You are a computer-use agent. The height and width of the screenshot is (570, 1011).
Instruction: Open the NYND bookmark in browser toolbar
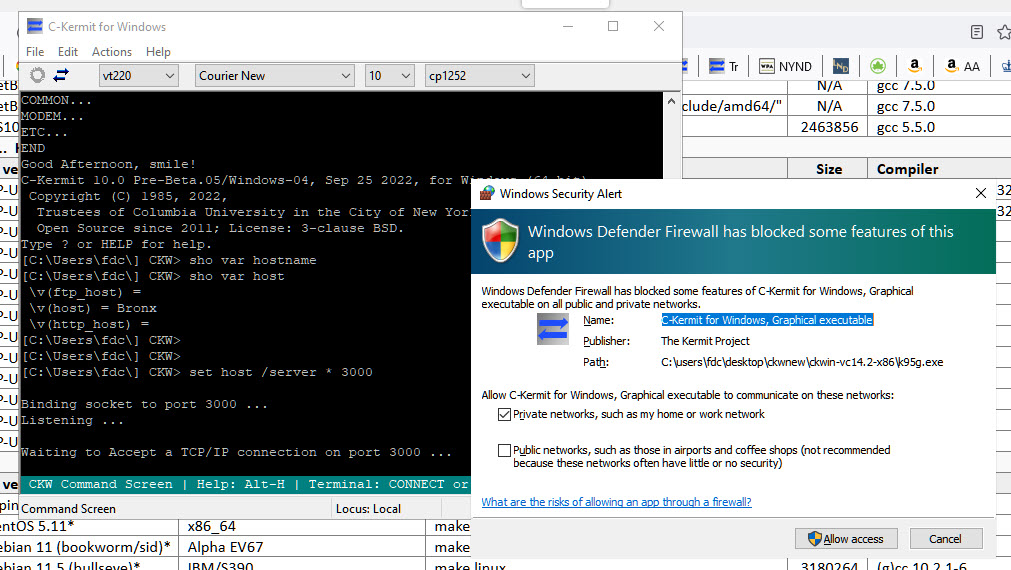[785, 66]
